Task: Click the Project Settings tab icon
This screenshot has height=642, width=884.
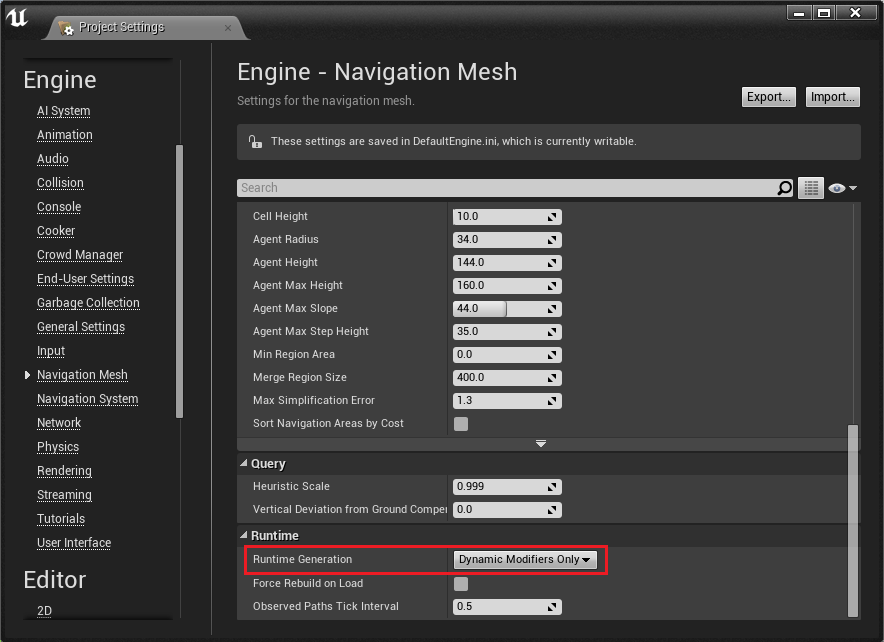Action: click(66, 28)
